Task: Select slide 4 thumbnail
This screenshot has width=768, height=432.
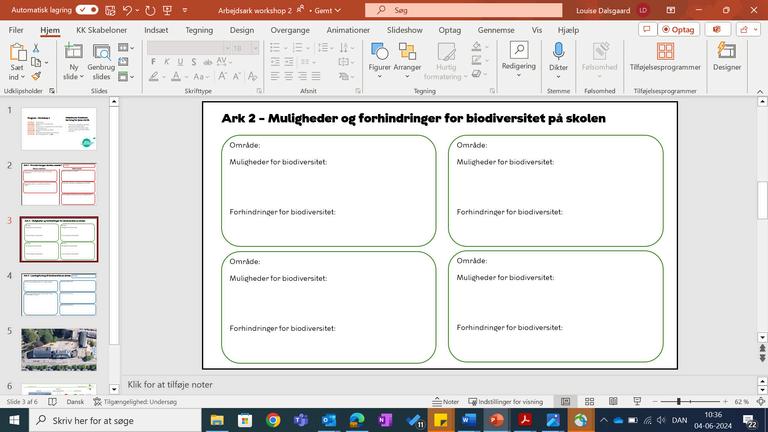Action: [x=59, y=294]
